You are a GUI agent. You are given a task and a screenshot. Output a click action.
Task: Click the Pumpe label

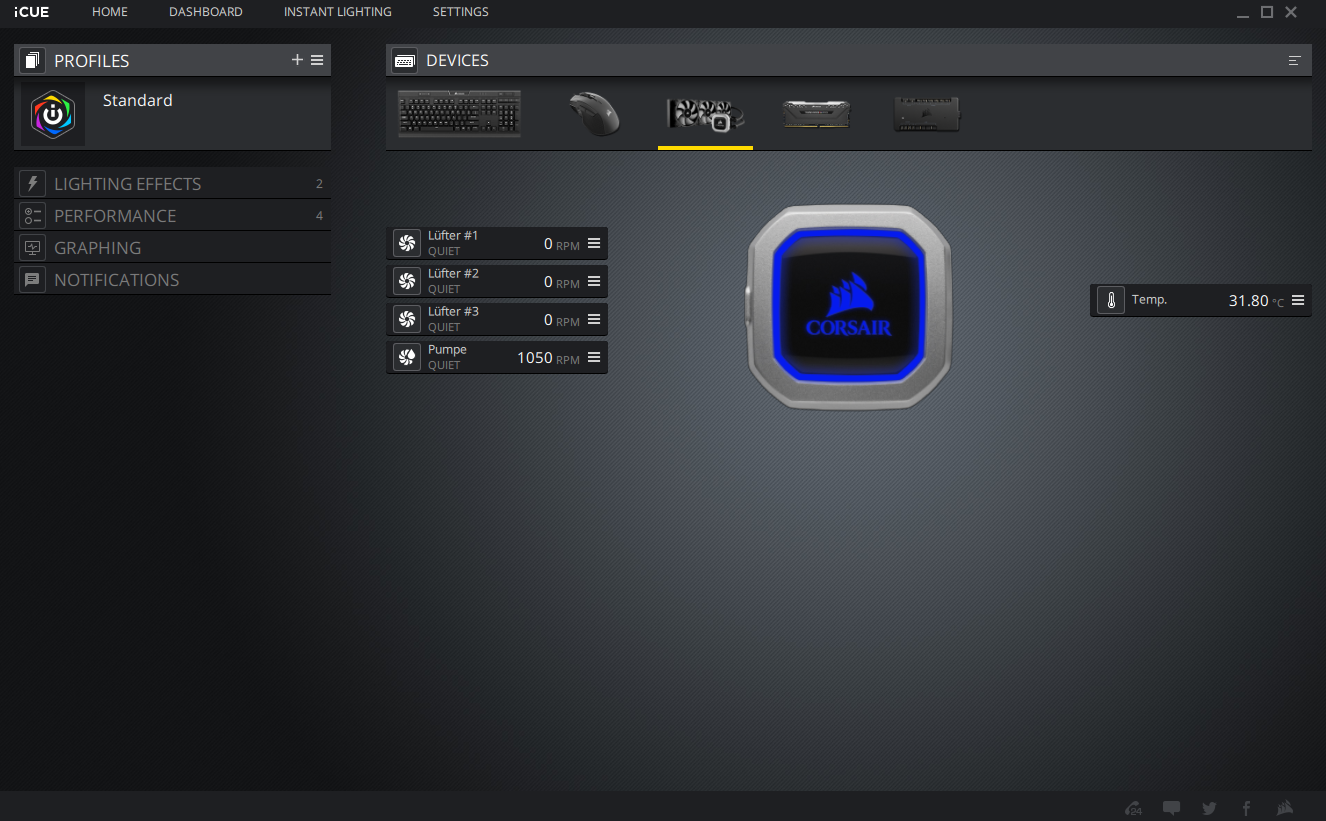(x=447, y=350)
